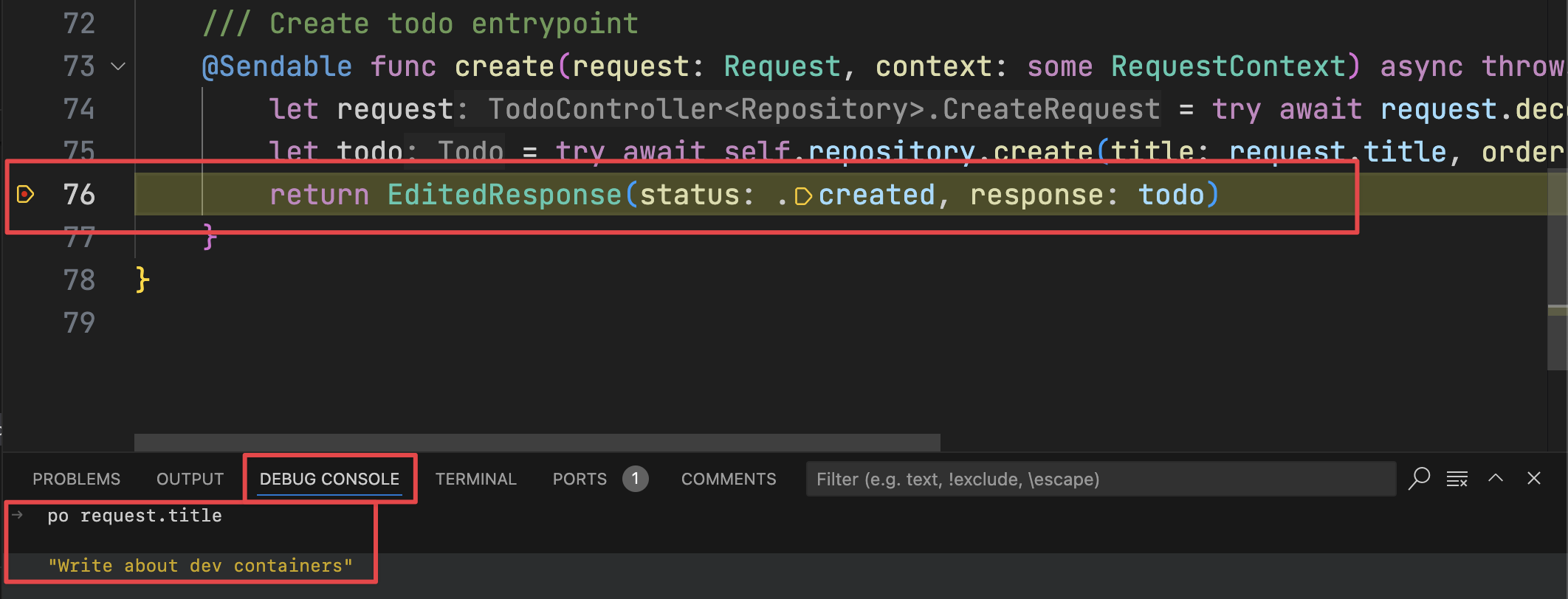Click the EditedResponse symbol on line 76

(504, 195)
